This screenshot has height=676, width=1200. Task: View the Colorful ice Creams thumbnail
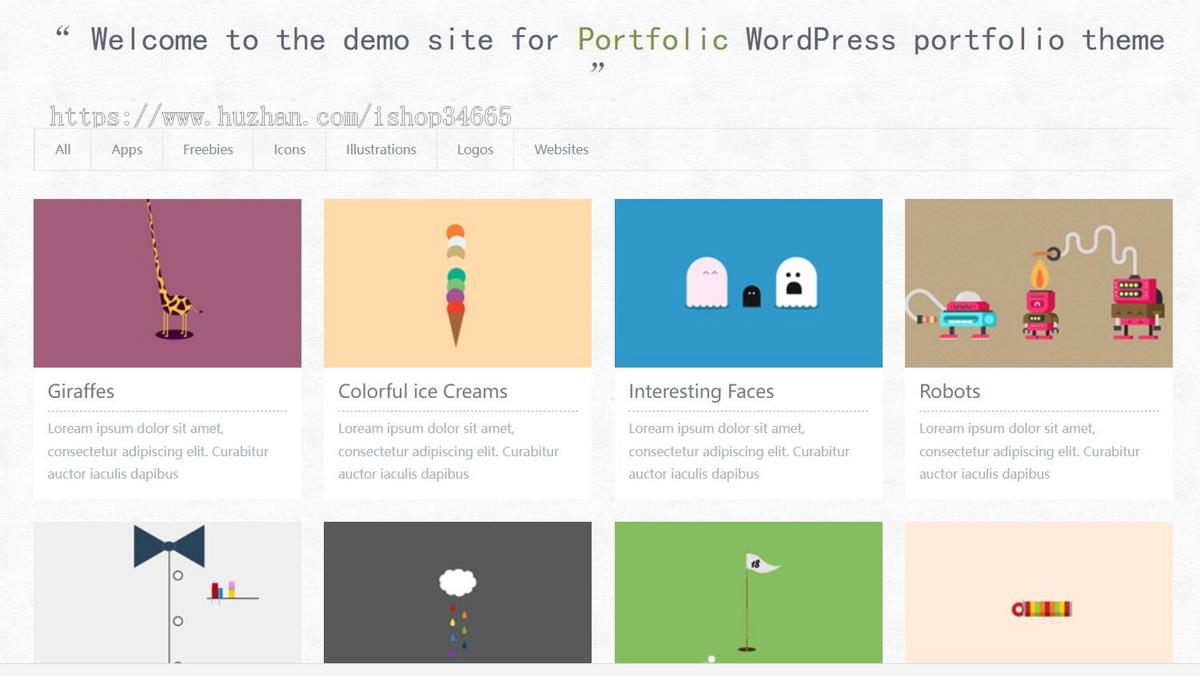tap(457, 283)
